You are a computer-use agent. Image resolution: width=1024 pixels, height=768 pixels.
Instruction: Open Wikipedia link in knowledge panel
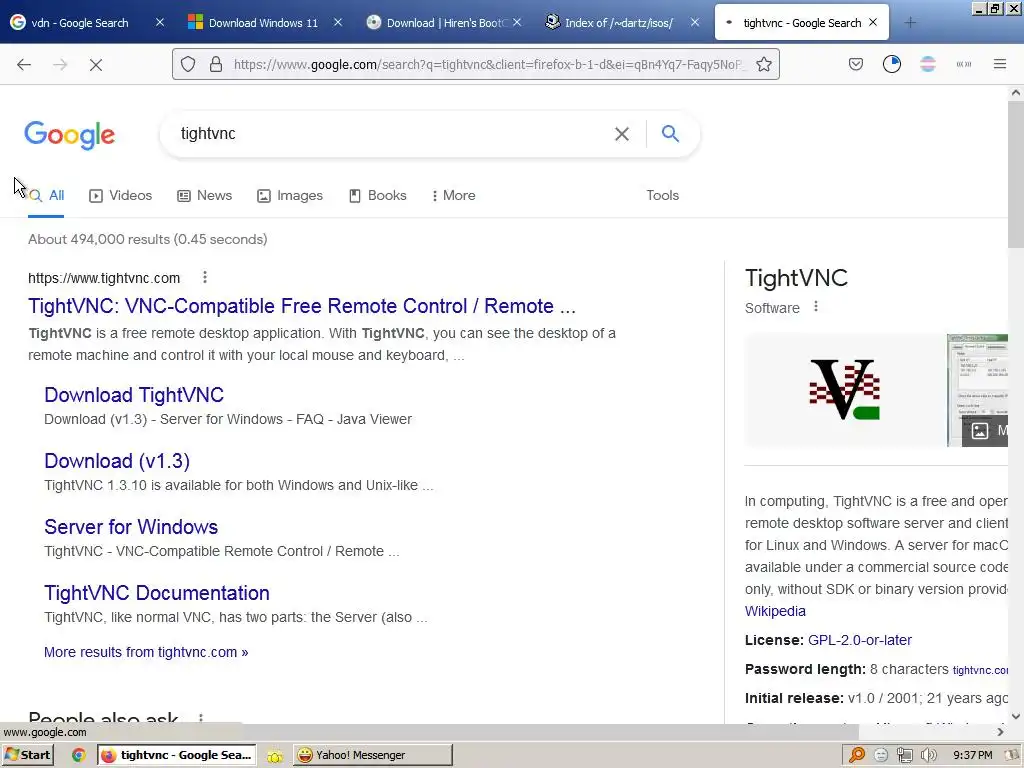[775, 611]
